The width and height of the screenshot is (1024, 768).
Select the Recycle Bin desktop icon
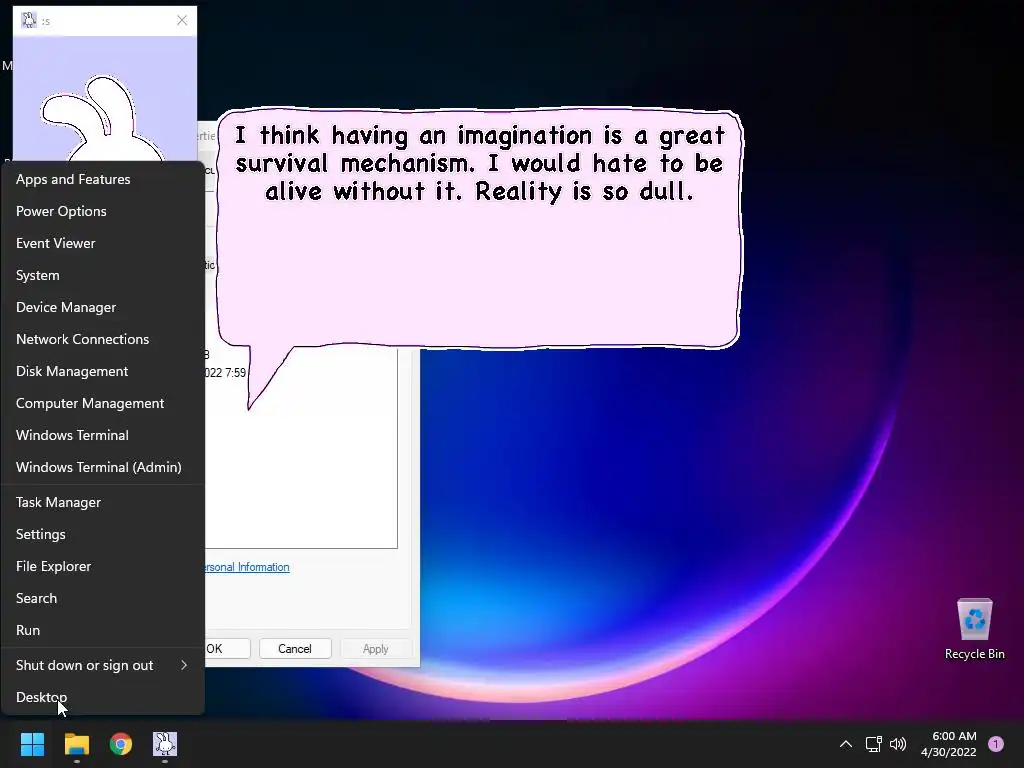pos(974,629)
